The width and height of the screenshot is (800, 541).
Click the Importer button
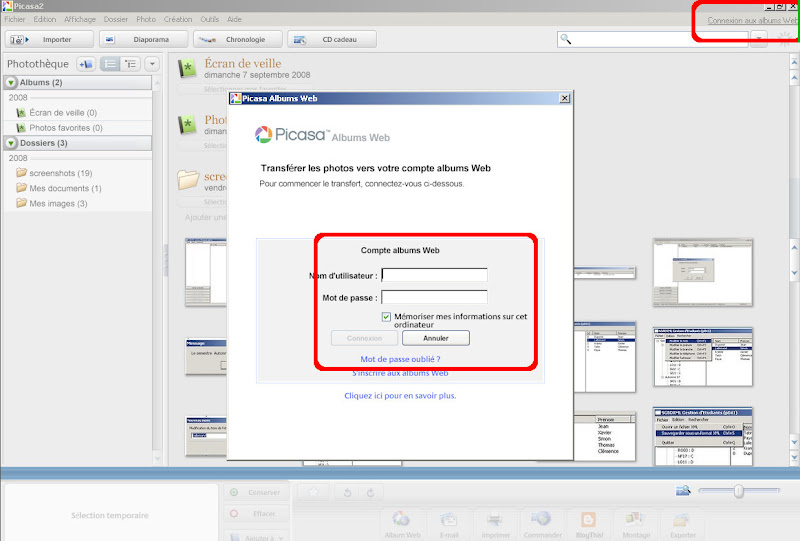pos(49,39)
